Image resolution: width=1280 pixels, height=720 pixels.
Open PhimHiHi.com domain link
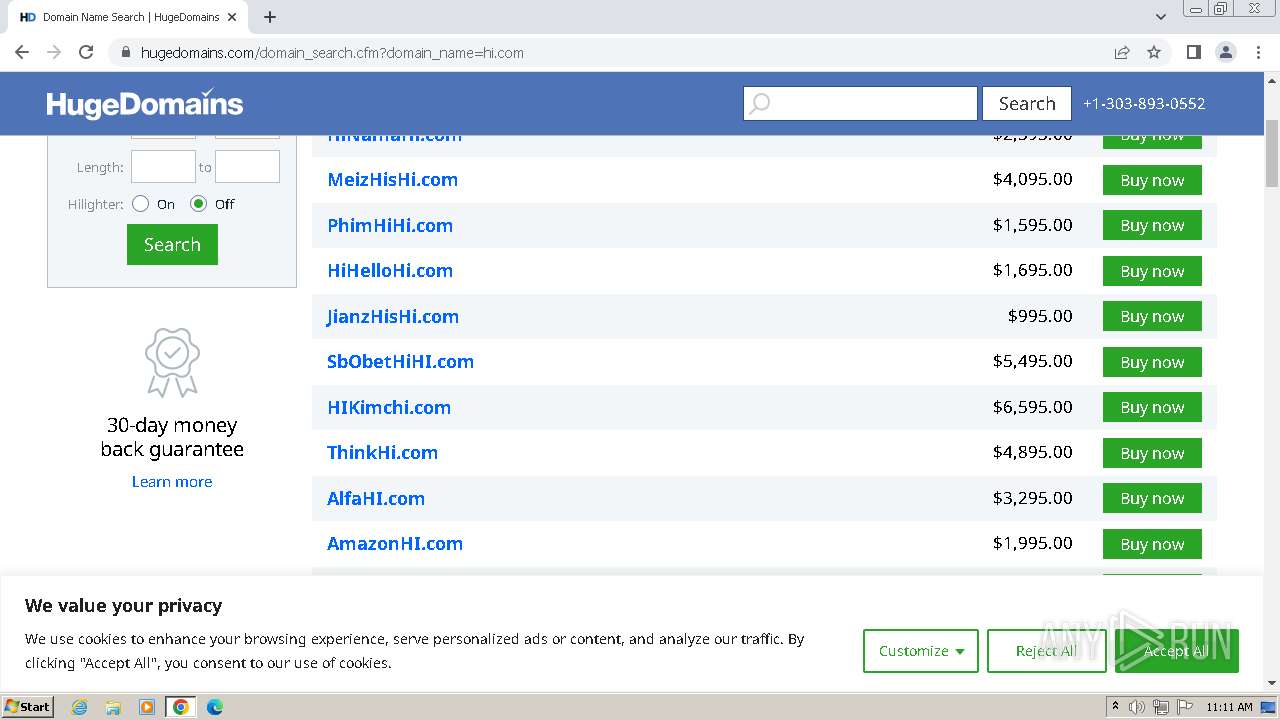pos(390,225)
